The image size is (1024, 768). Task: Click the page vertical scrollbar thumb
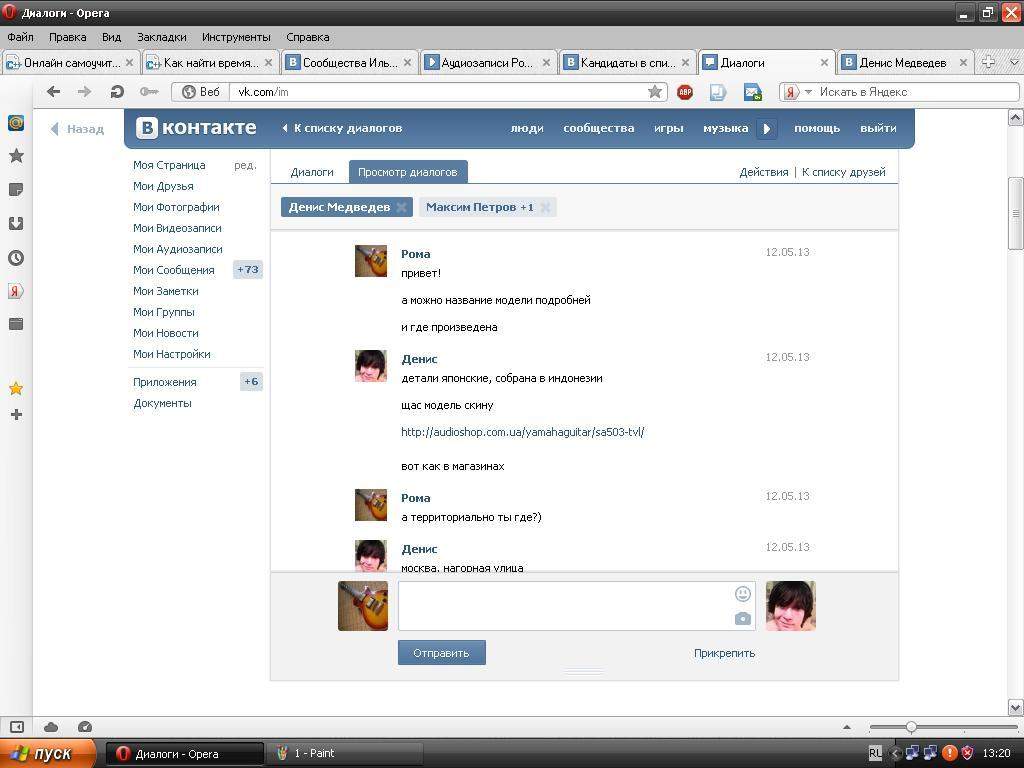coord(1016,214)
